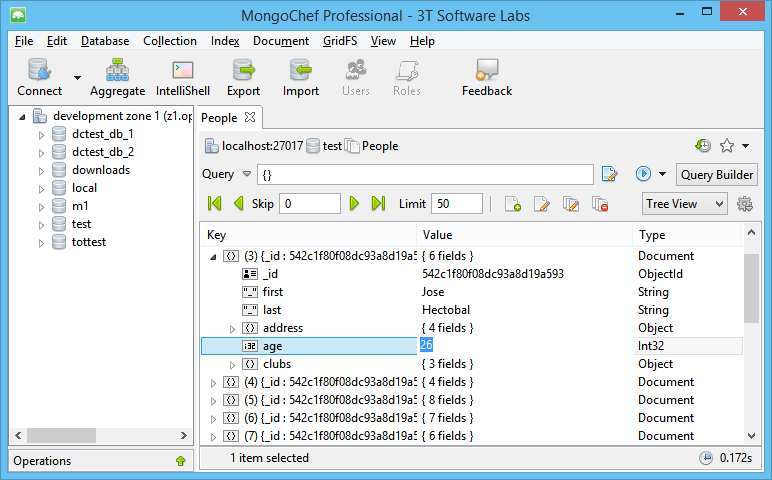This screenshot has height=480, width=772.
Task: Go to next page of results
Action: click(354, 203)
